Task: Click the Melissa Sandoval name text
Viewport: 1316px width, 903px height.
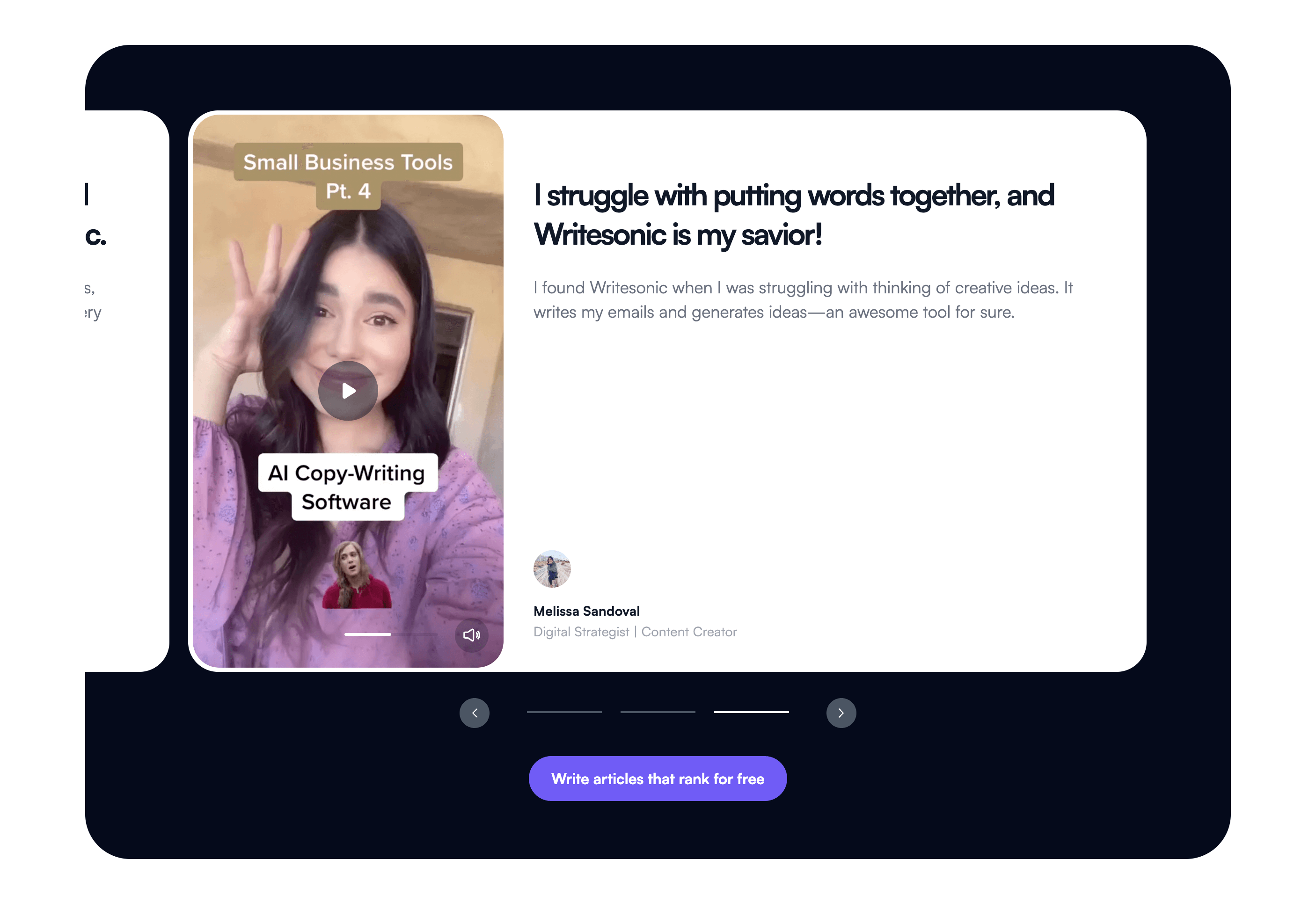Action: click(586, 612)
